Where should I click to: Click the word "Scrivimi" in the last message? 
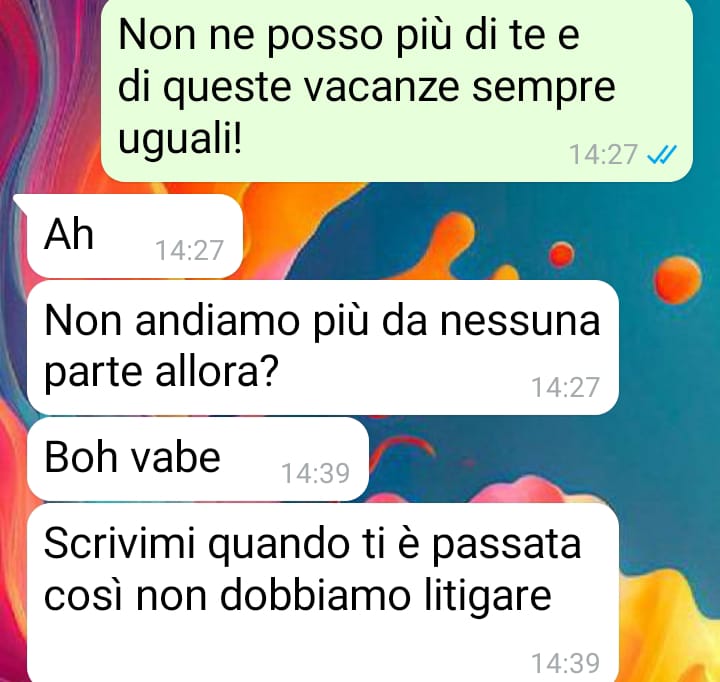coord(120,543)
